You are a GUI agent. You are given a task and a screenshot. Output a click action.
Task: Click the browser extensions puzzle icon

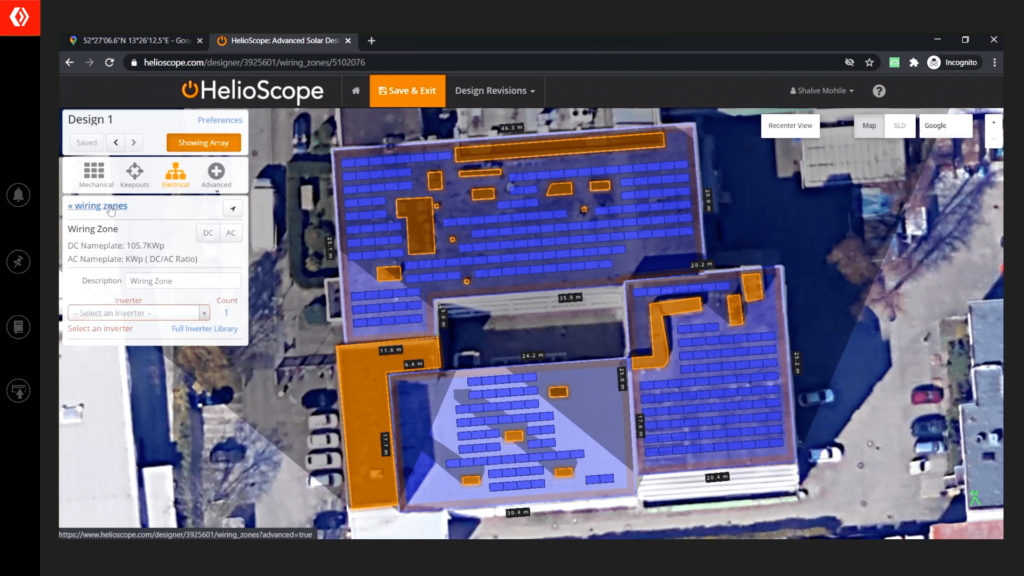point(913,61)
